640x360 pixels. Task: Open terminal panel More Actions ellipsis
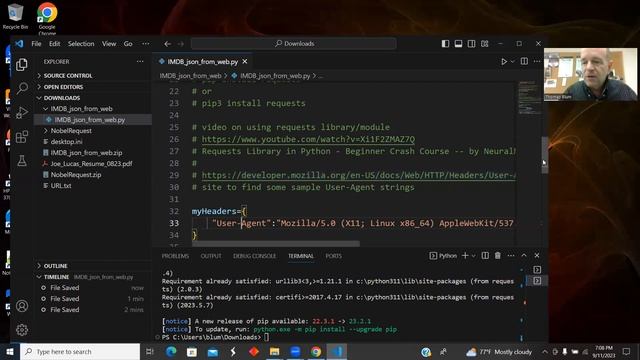[x=511, y=256]
